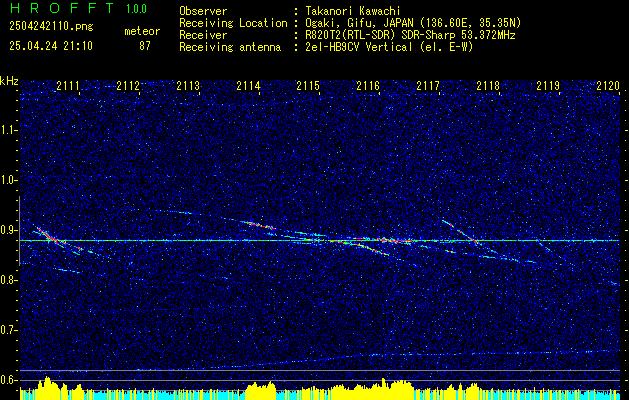The width and height of the screenshot is (629, 400).
Task: Click the 0.8 frequency axis label
Action: click(9, 280)
